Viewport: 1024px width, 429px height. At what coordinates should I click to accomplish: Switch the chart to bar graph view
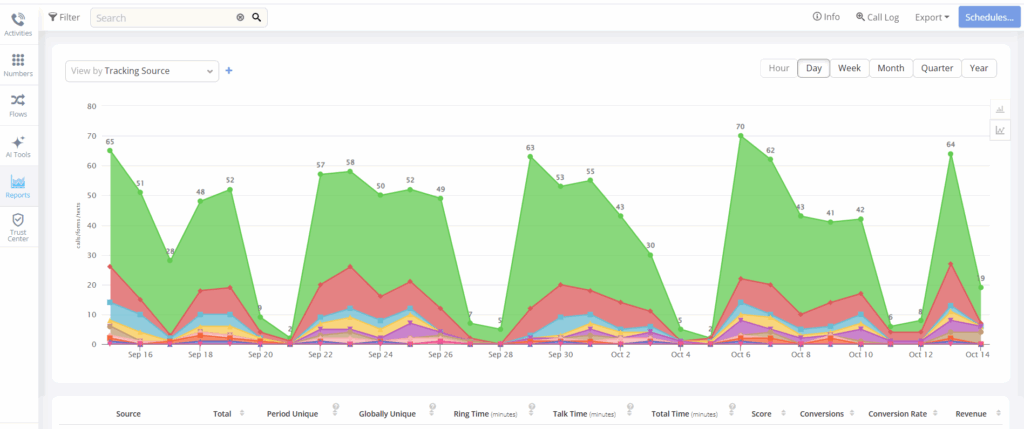(999, 109)
